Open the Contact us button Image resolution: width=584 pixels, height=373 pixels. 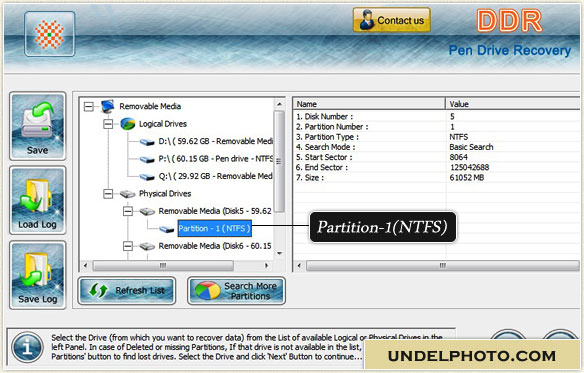pos(391,20)
